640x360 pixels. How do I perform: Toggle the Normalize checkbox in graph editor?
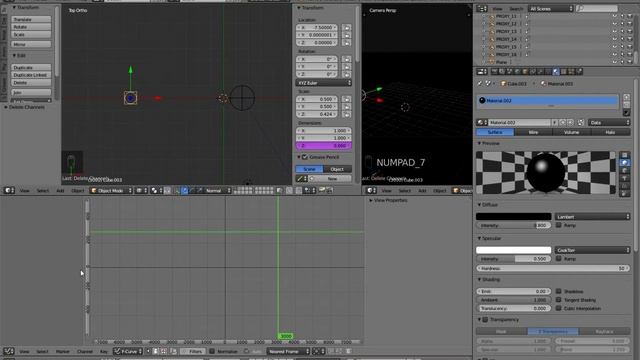point(212,351)
